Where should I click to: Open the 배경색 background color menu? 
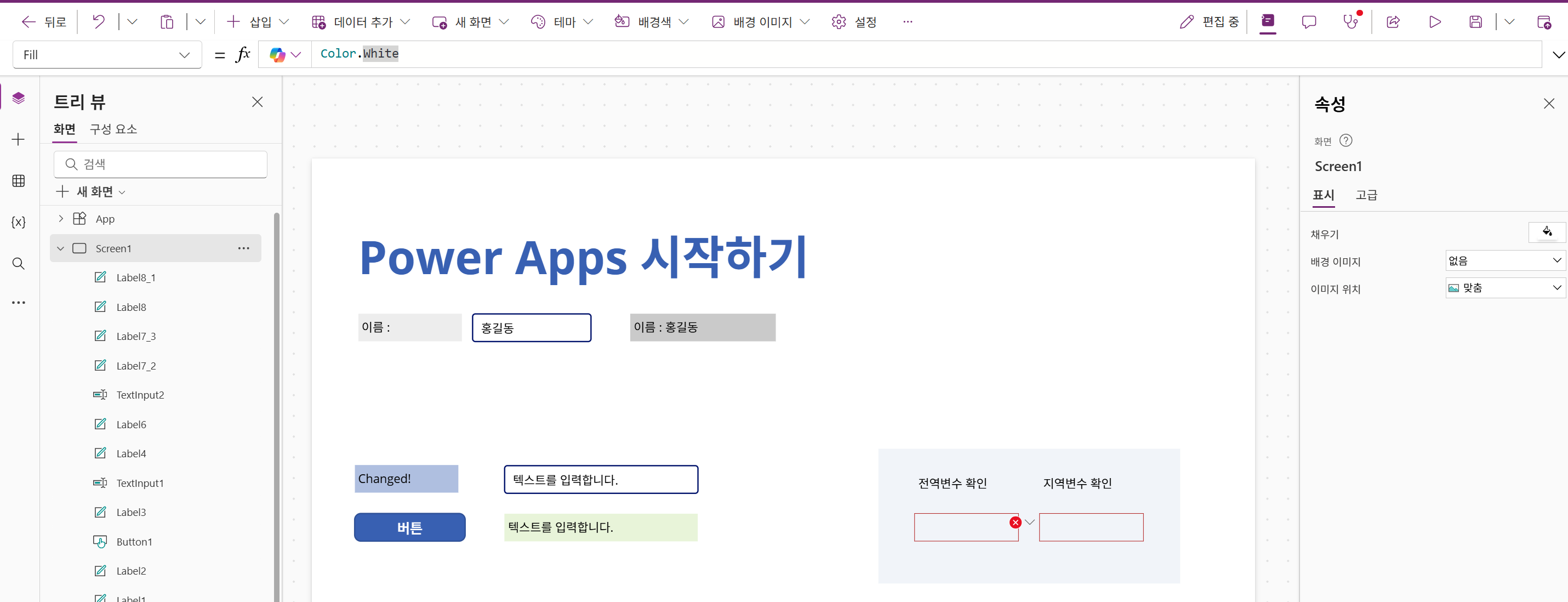[651, 22]
